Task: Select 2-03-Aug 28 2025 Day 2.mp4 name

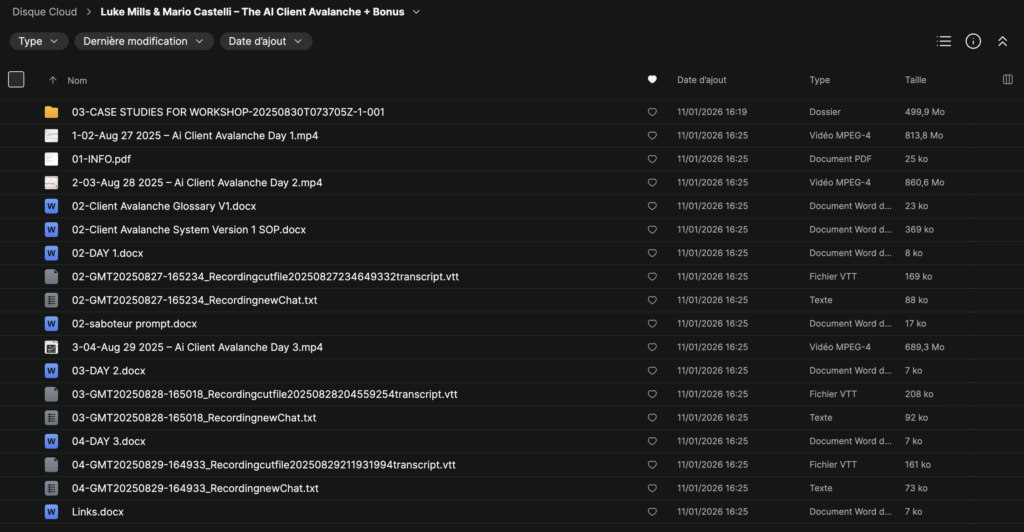Action: [x=197, y=183]
